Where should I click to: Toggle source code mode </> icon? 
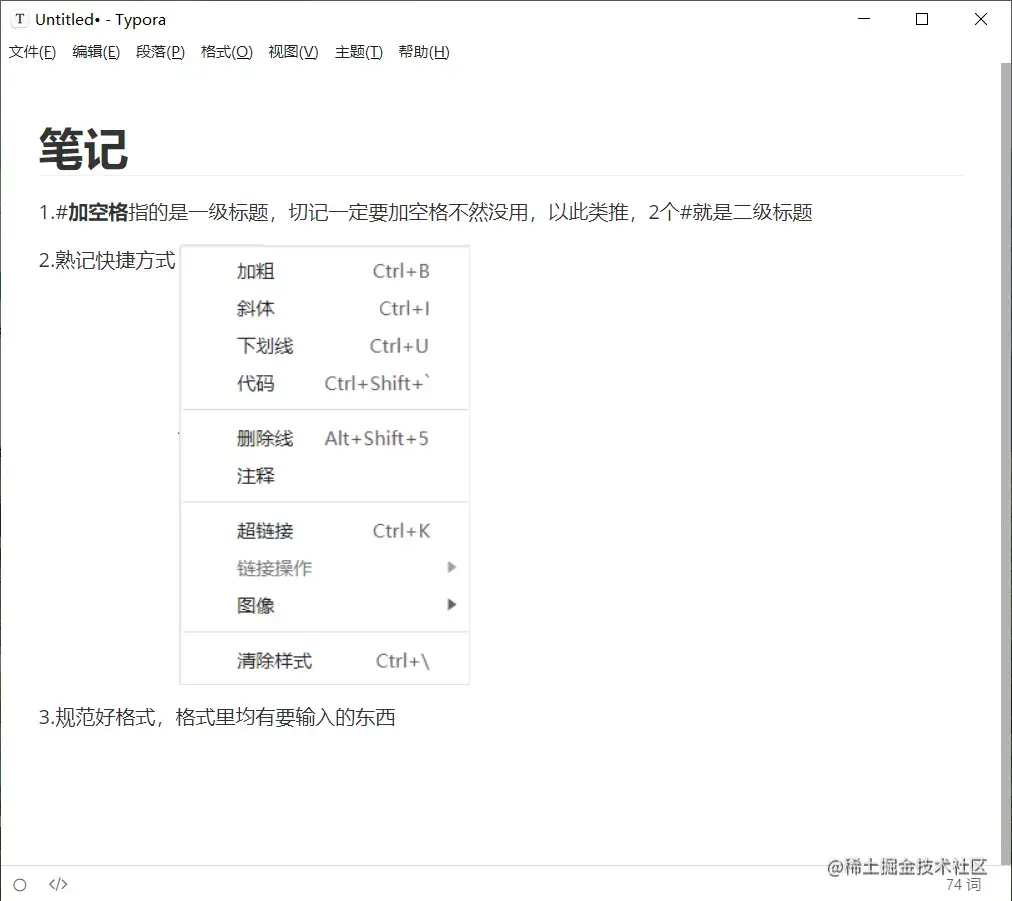pos(58,884)
